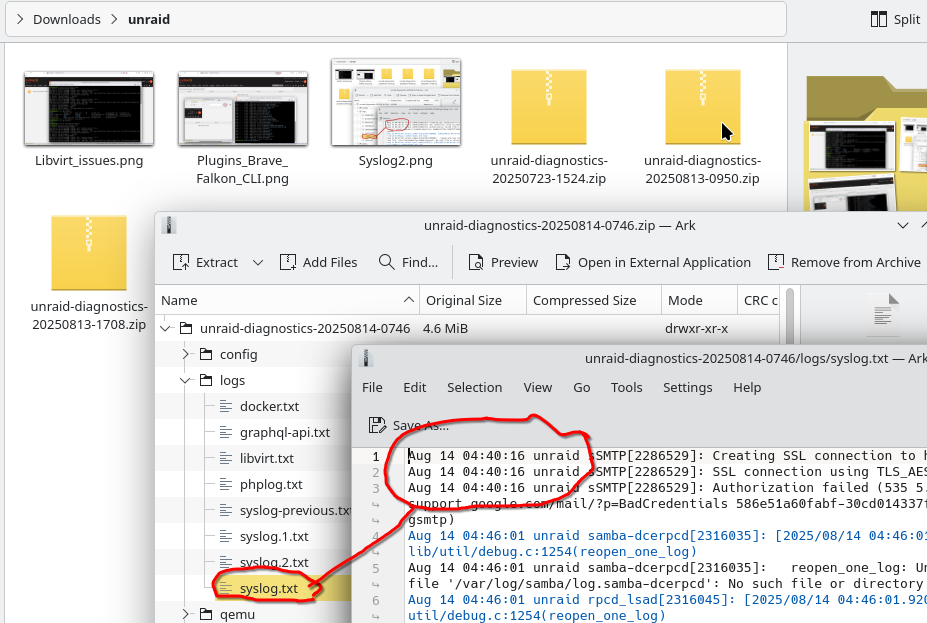
Task: Collapse the logs folder
Action: click(186, 381)
